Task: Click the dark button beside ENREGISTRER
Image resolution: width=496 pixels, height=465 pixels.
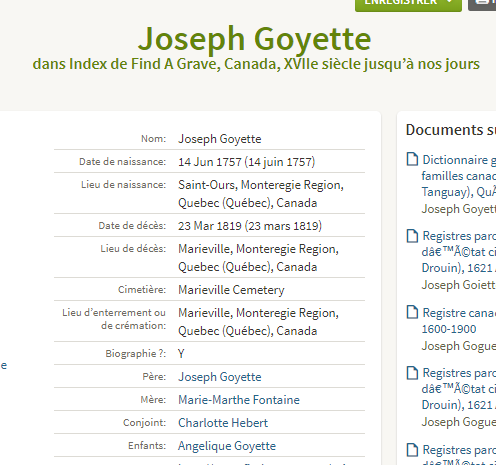Action: (482, 4)
